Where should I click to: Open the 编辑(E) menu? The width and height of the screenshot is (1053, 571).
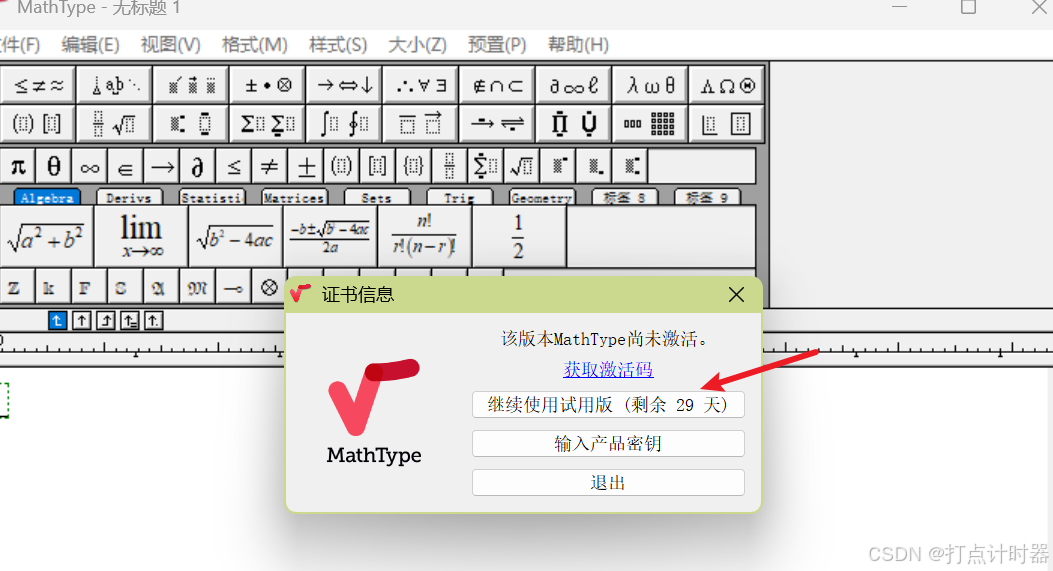[90, 45]
